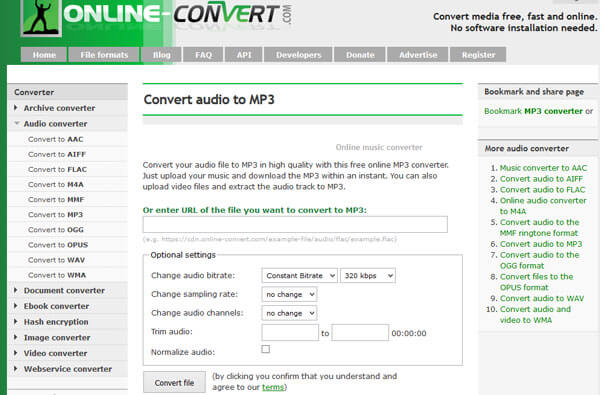Viewport: 600px width, 395px height.
Task: Select Convert to MP3 in sidebar
Action: pyautogui.click(x=55, y=215)
